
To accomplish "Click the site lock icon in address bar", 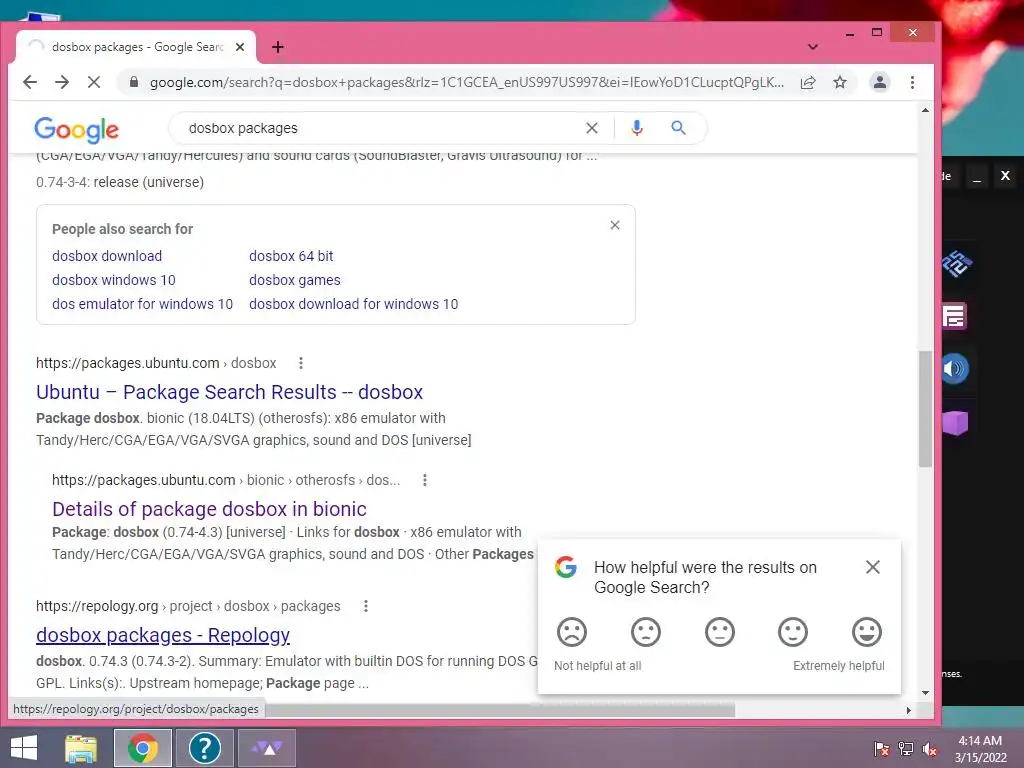I will coord(134,82).
